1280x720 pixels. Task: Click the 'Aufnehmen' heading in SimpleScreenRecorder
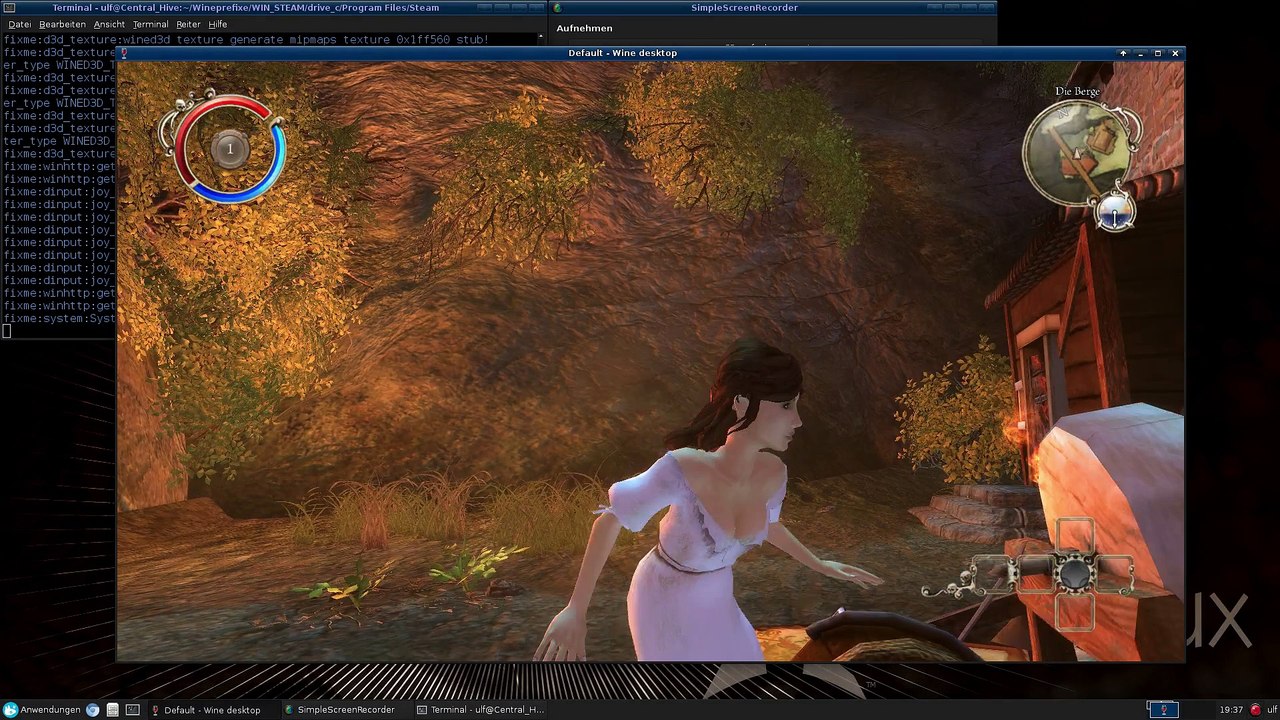tap(584, 28)
